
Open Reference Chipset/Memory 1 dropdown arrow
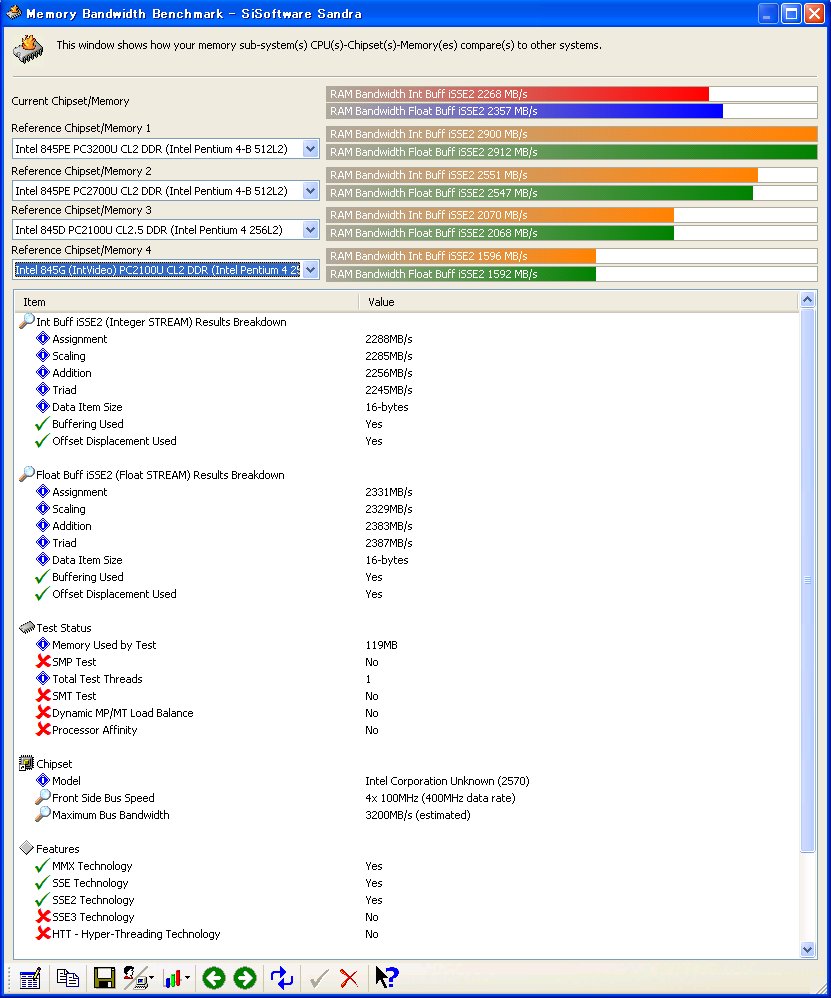(x=310, y=149)
